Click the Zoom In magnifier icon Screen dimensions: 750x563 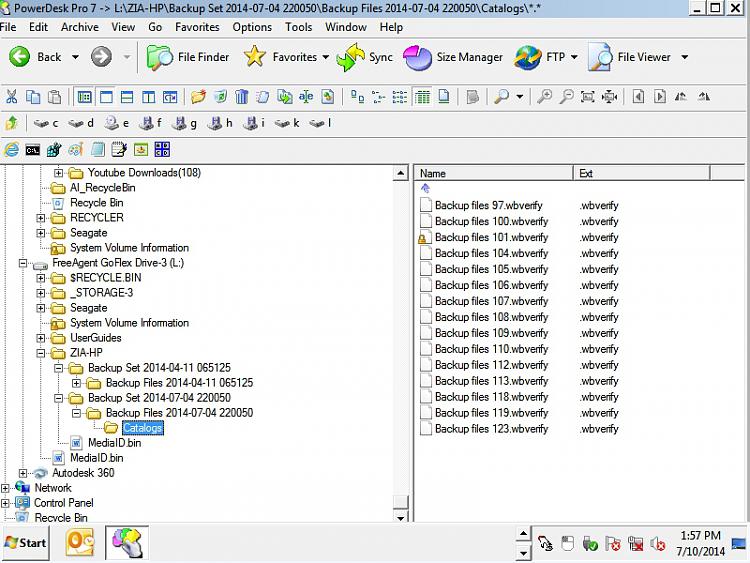[544, 97]
